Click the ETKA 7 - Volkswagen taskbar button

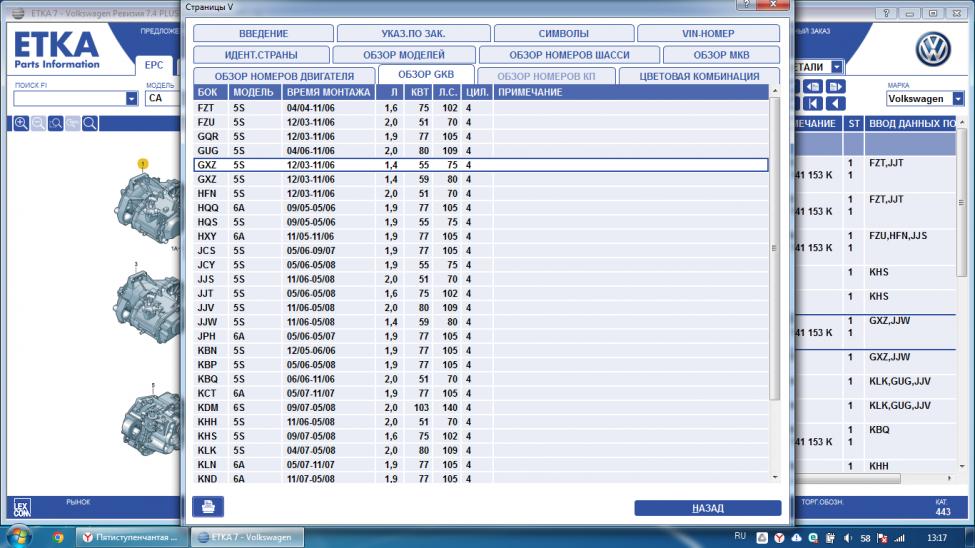[247, 537]
